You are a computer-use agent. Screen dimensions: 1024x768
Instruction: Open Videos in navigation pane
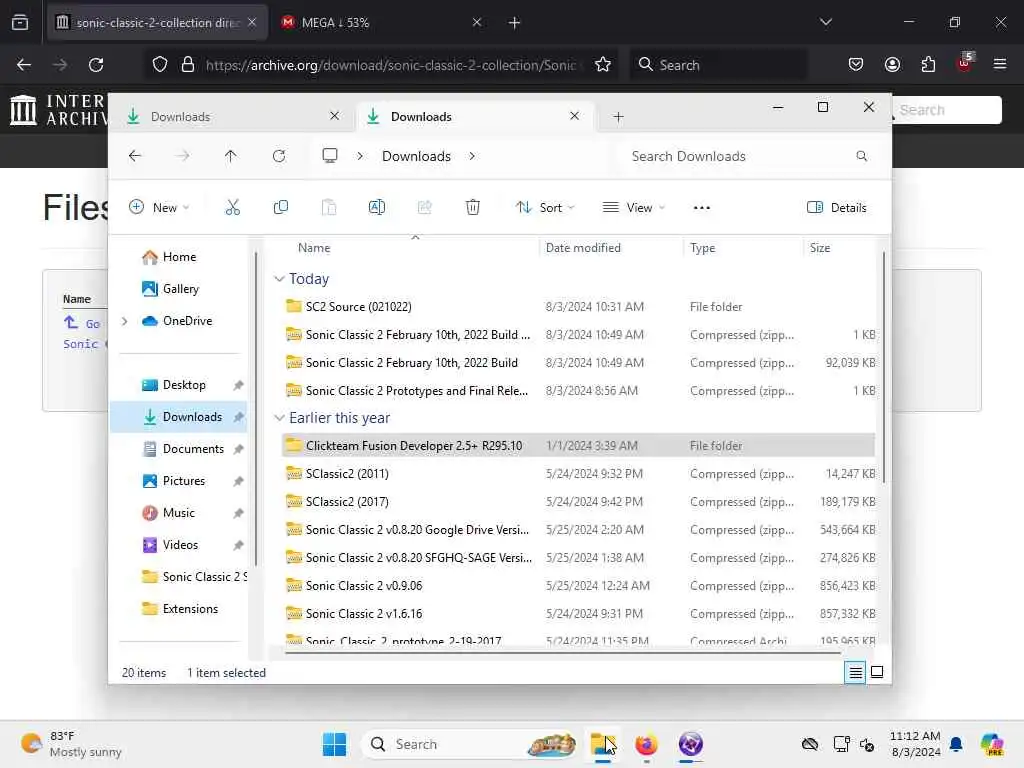coord(180,545)
